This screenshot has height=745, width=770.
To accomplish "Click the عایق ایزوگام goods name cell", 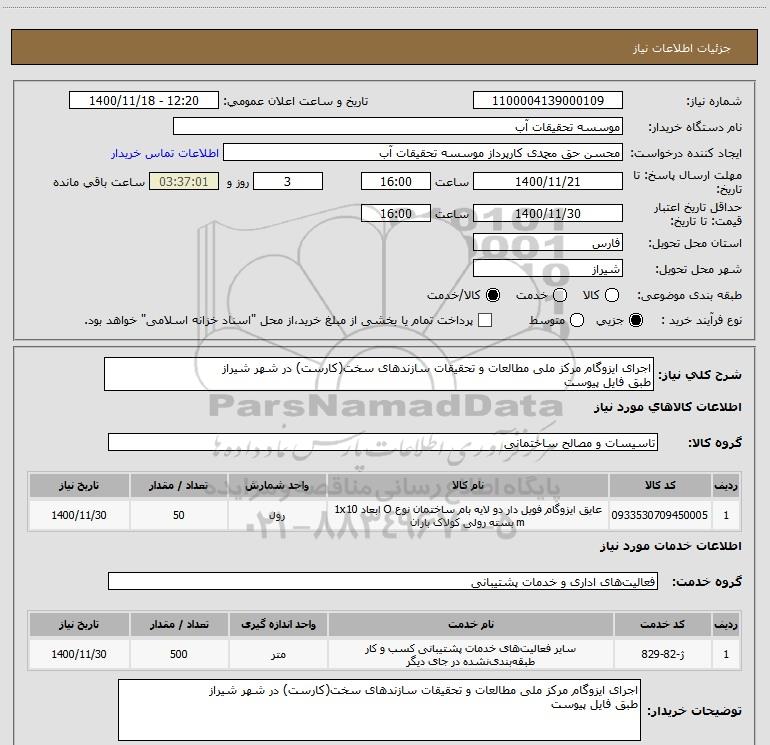I will pos(468,515).
